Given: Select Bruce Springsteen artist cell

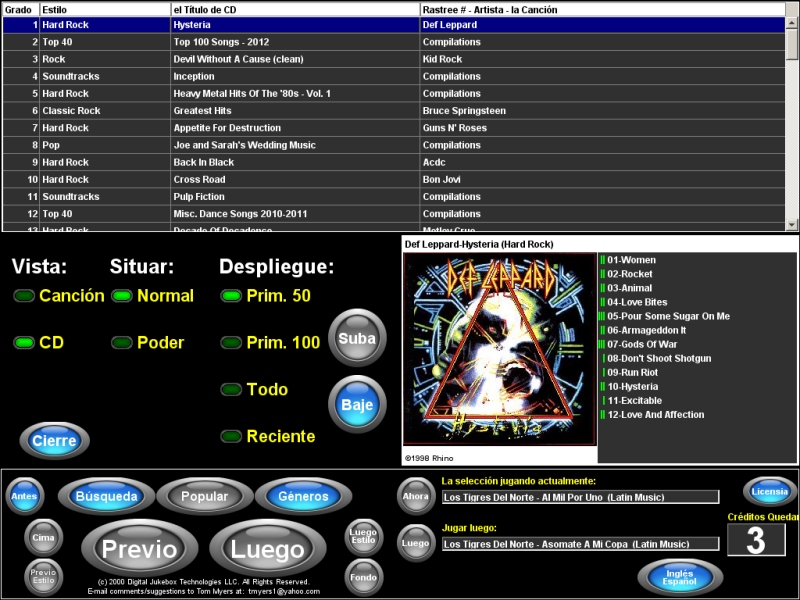Looking at the screenshot, I should point(603,111).
